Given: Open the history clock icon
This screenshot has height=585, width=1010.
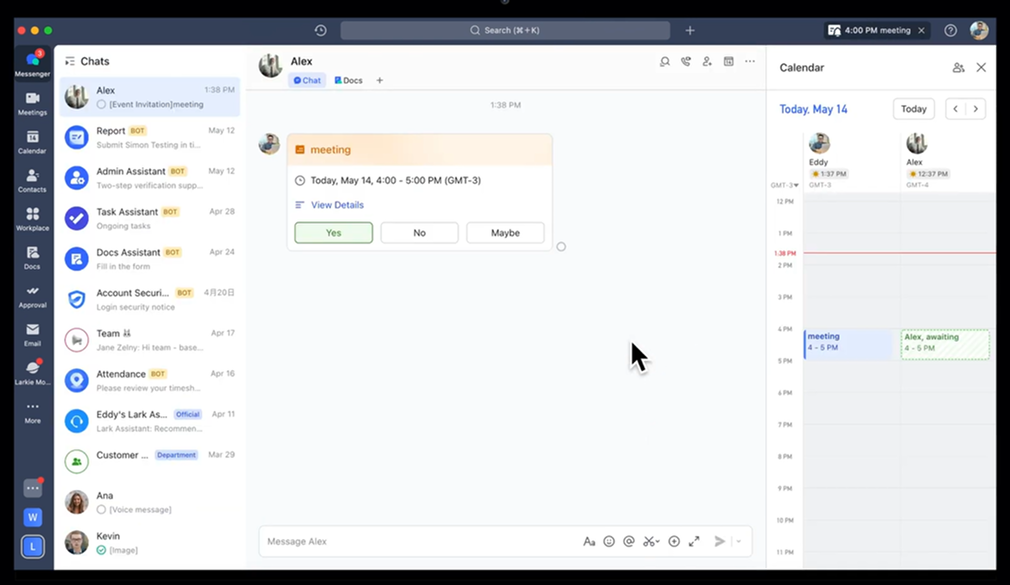Looking at the screenshot, I should pyautogui.click(x=320, y=30).
